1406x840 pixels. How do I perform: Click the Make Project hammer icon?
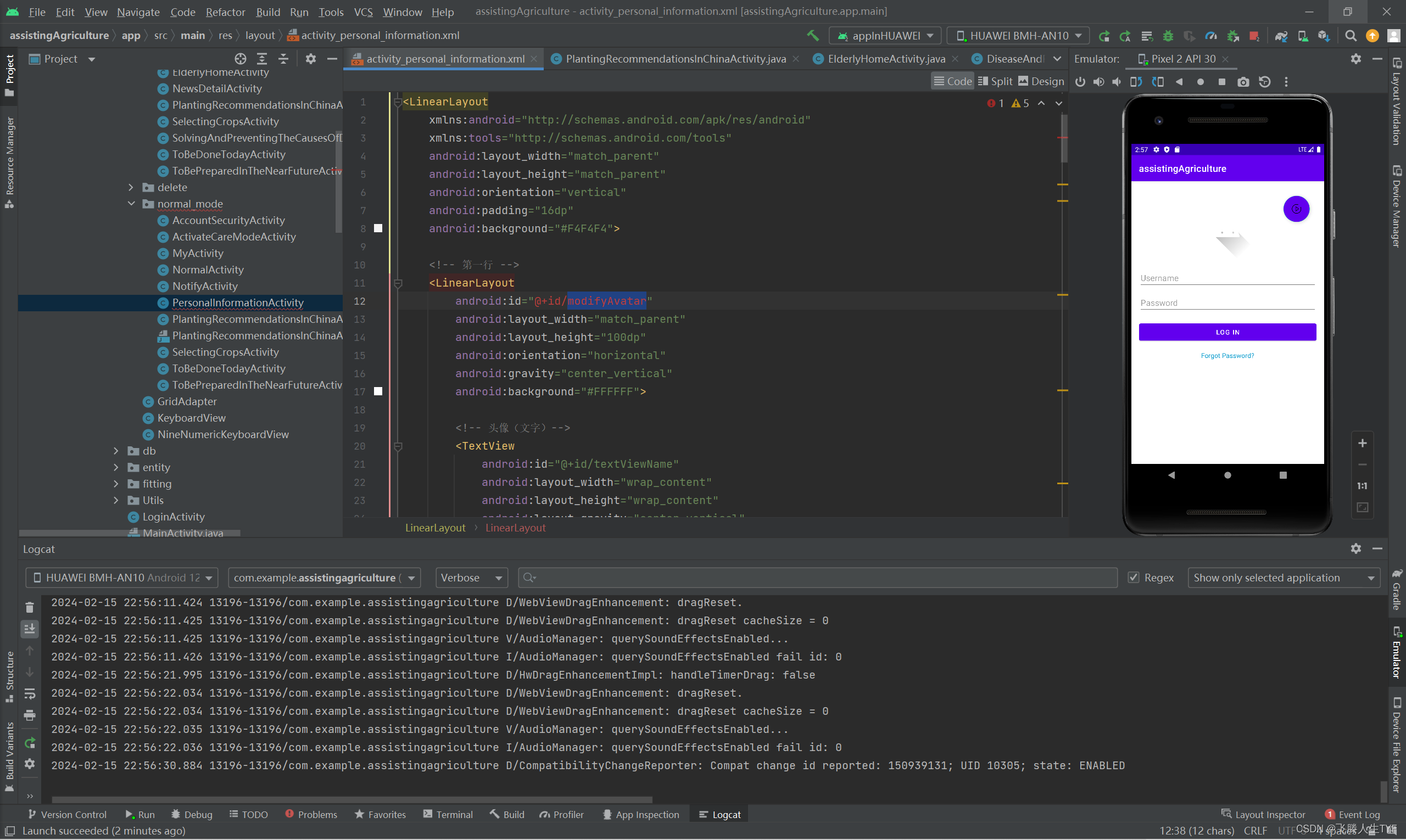813,36
